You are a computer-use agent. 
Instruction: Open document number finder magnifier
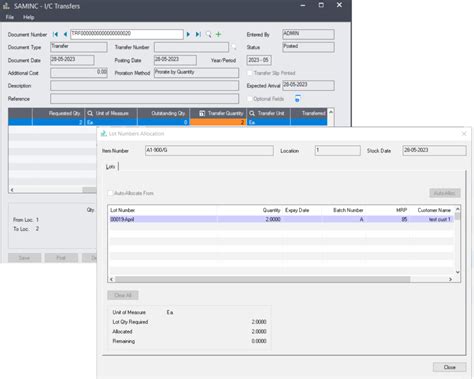[x=209, y=34]
